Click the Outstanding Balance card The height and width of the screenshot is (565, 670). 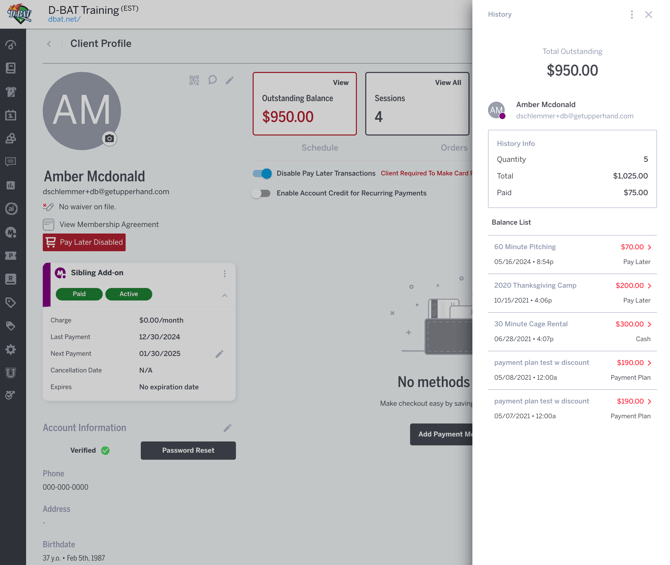[x=304, y=104]
